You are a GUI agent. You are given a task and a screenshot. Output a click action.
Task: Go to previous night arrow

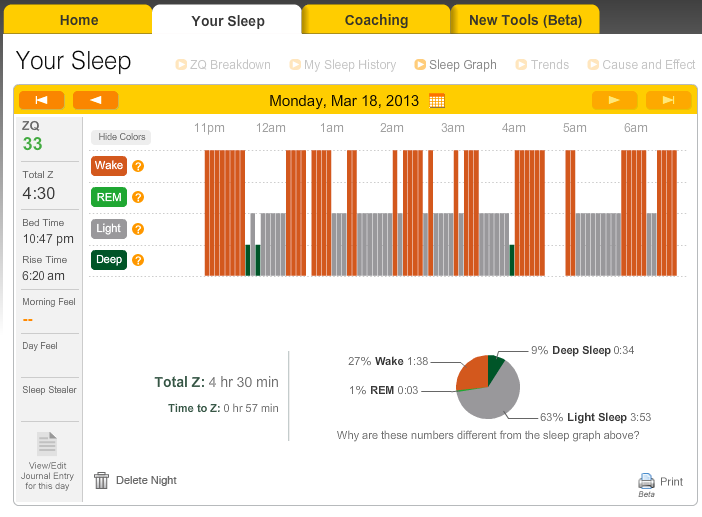95,100
